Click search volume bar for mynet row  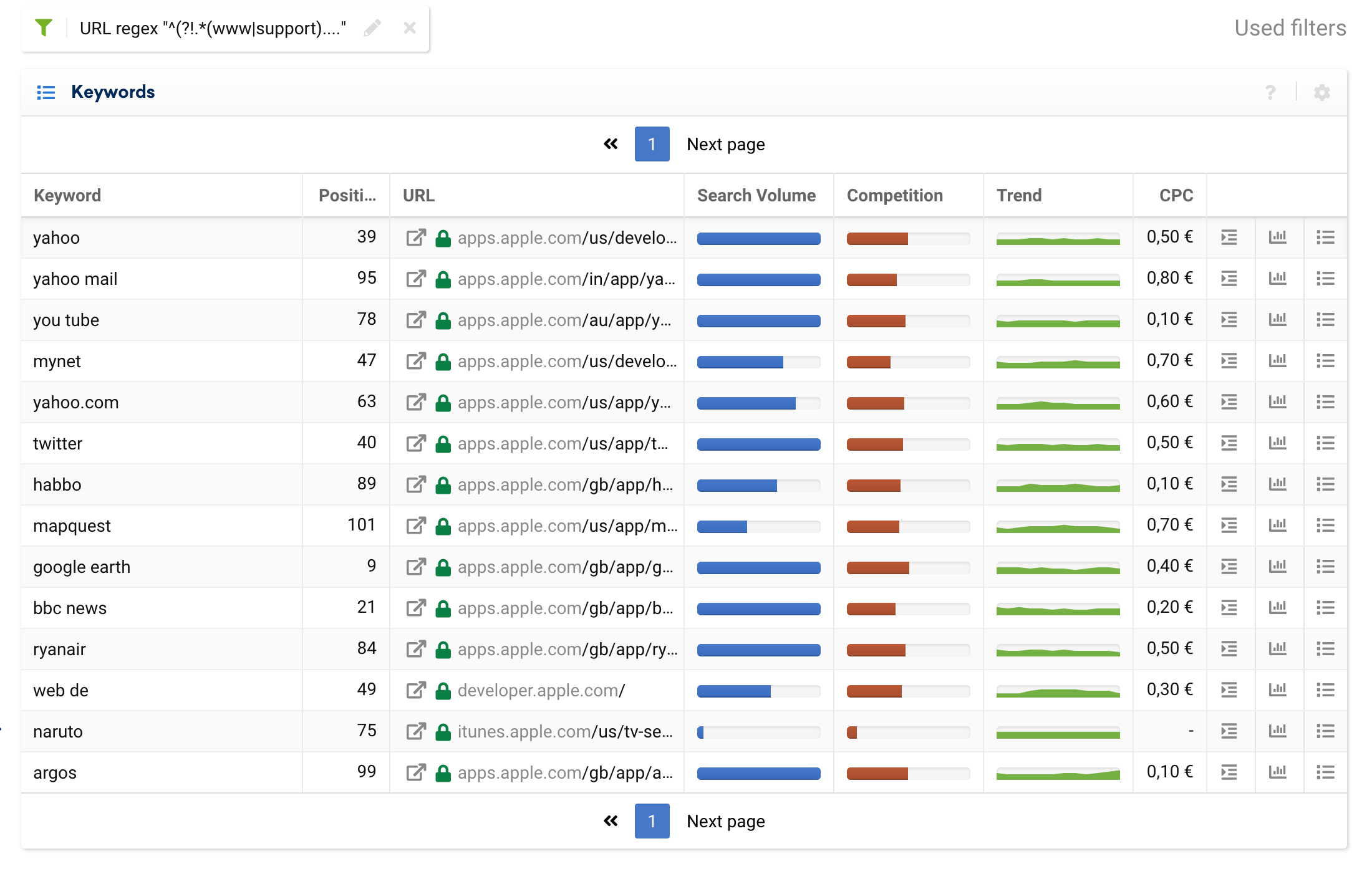758,362
